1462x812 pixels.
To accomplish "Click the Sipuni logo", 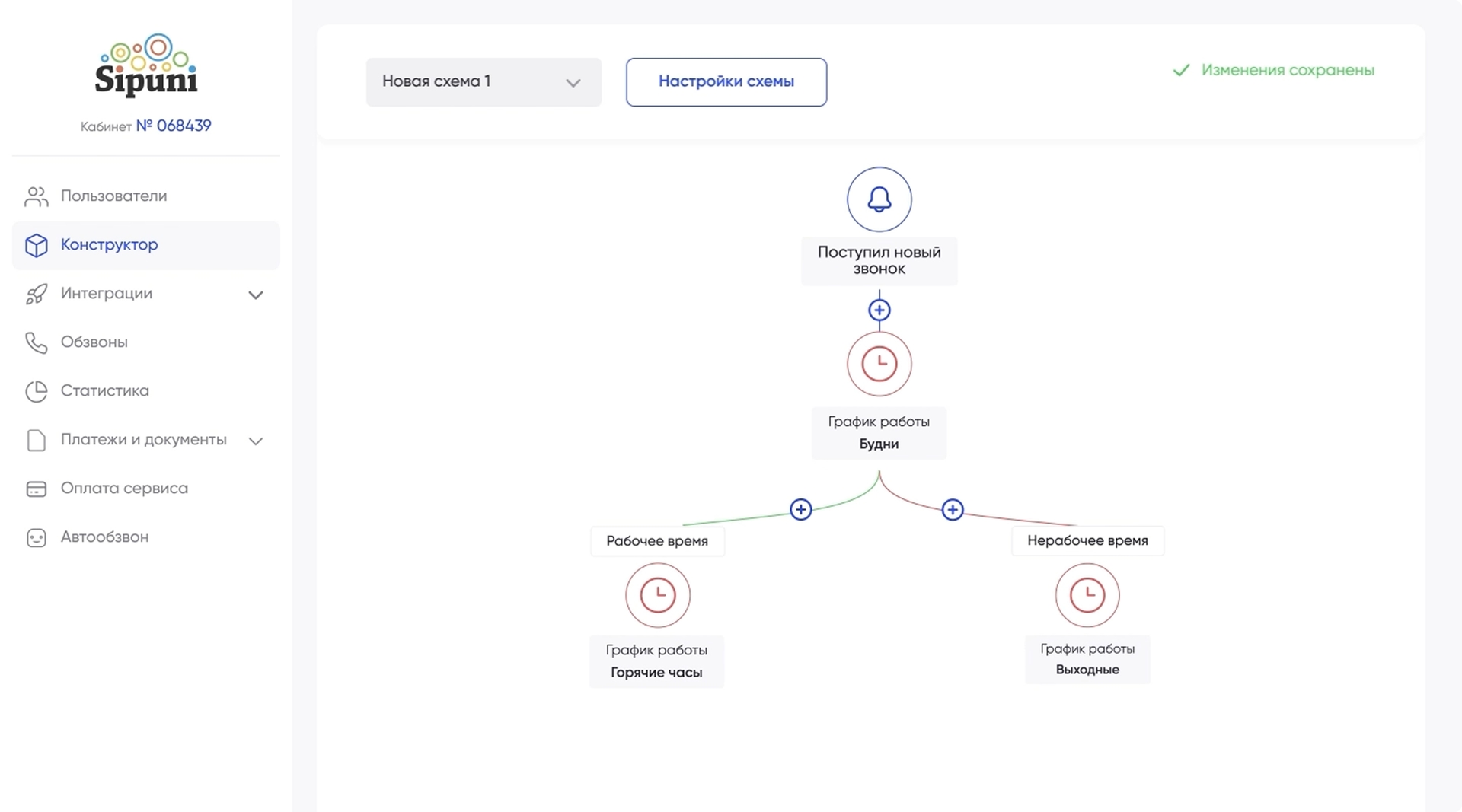I will (x=146, y=66).
